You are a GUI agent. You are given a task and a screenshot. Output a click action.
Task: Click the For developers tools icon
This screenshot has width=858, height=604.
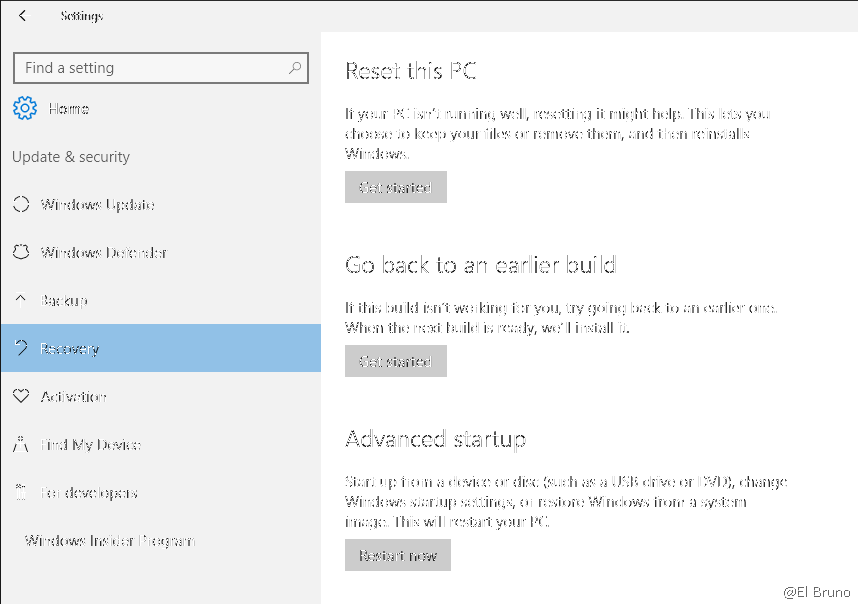coord(20,493)
